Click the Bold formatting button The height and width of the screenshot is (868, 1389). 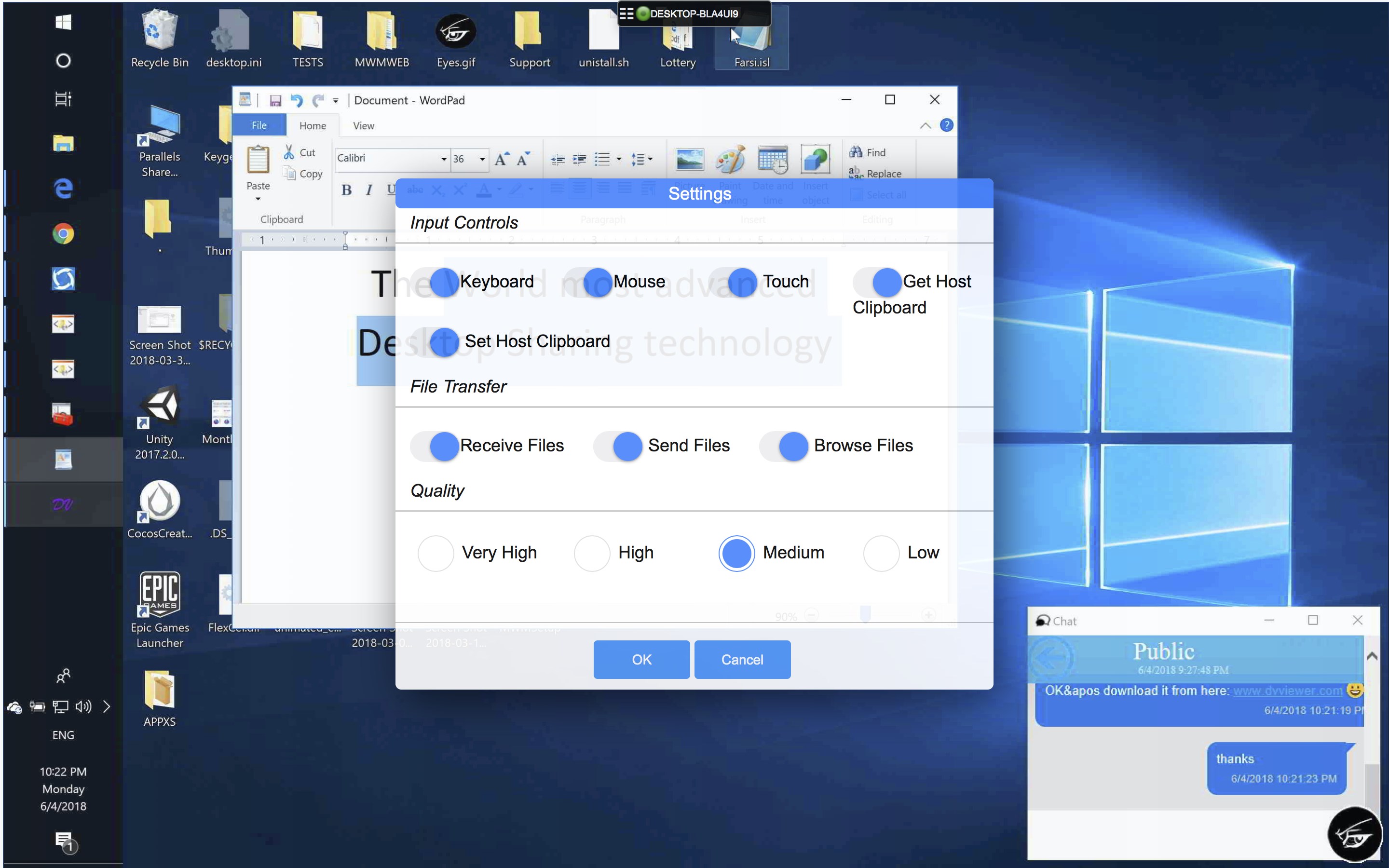tap(346, 190)
